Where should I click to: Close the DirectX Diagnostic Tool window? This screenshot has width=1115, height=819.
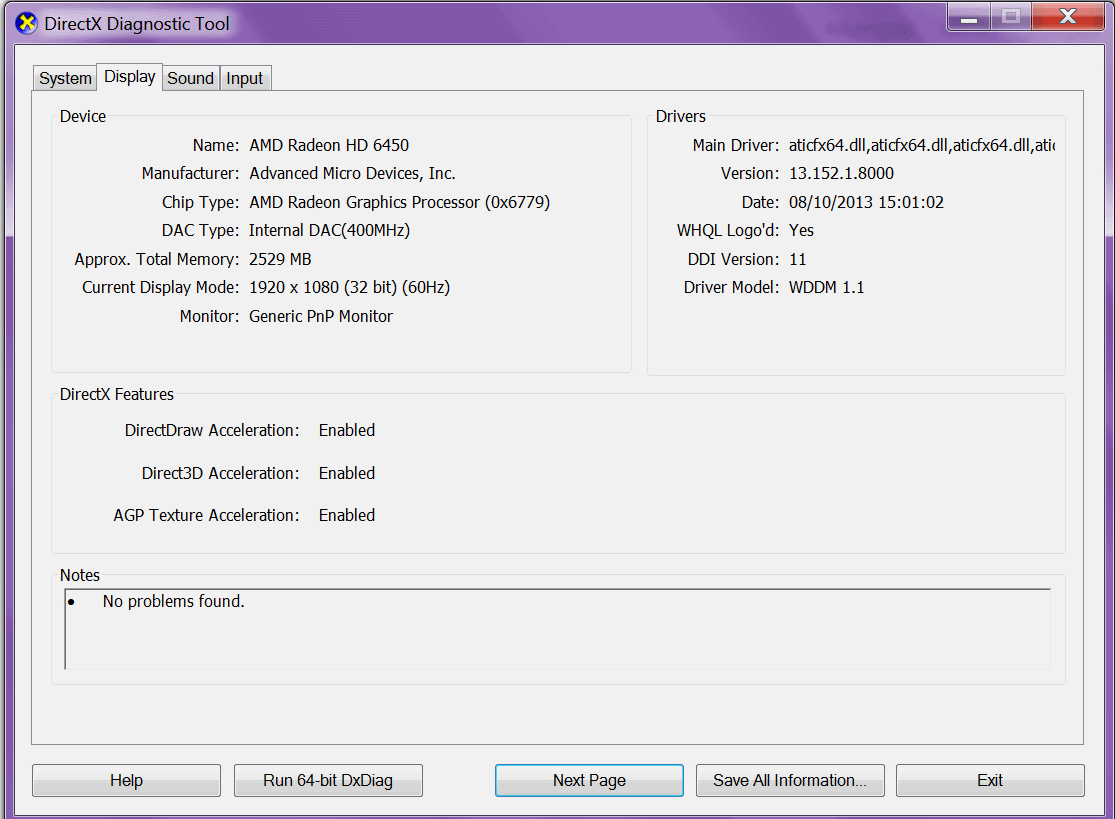click(x=1067, y=17)
